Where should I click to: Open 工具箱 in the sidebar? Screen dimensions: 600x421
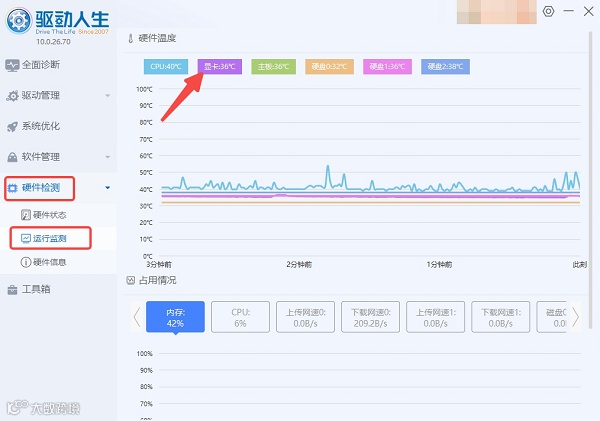tap(36, 289)
